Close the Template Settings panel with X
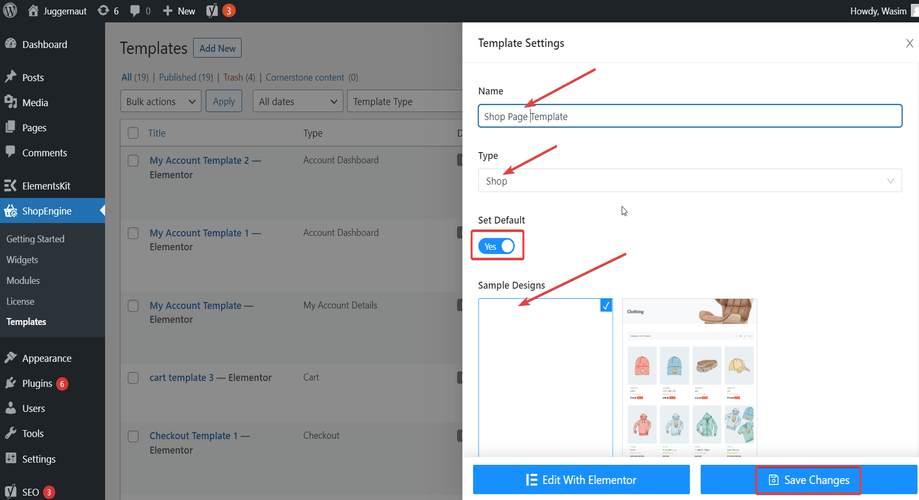Viewport: 919px width, 500px height. pos(909,43)
